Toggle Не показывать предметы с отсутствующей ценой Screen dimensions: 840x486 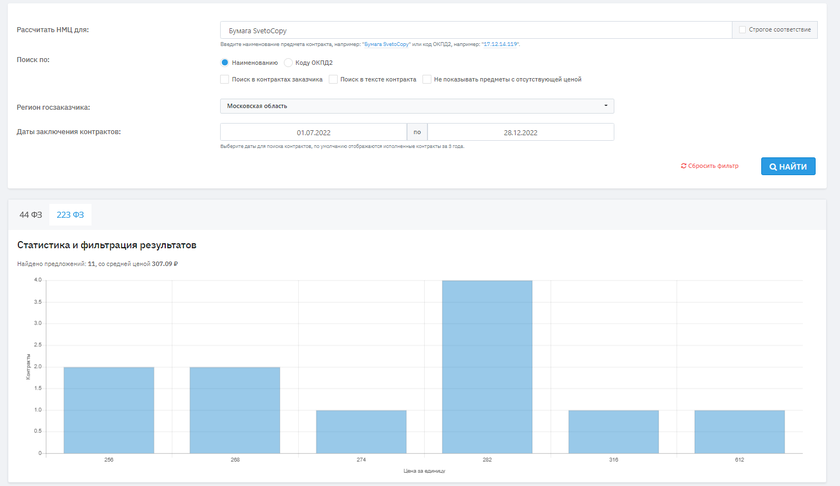coord(427,79)
